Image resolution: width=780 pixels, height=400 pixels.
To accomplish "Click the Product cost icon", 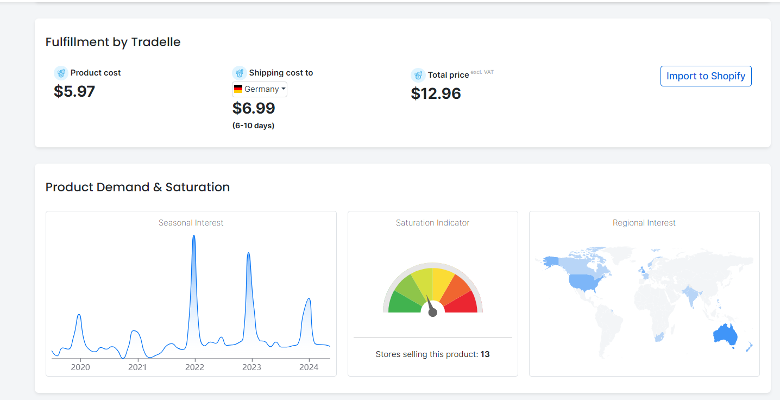I will [x=61, y=73].
